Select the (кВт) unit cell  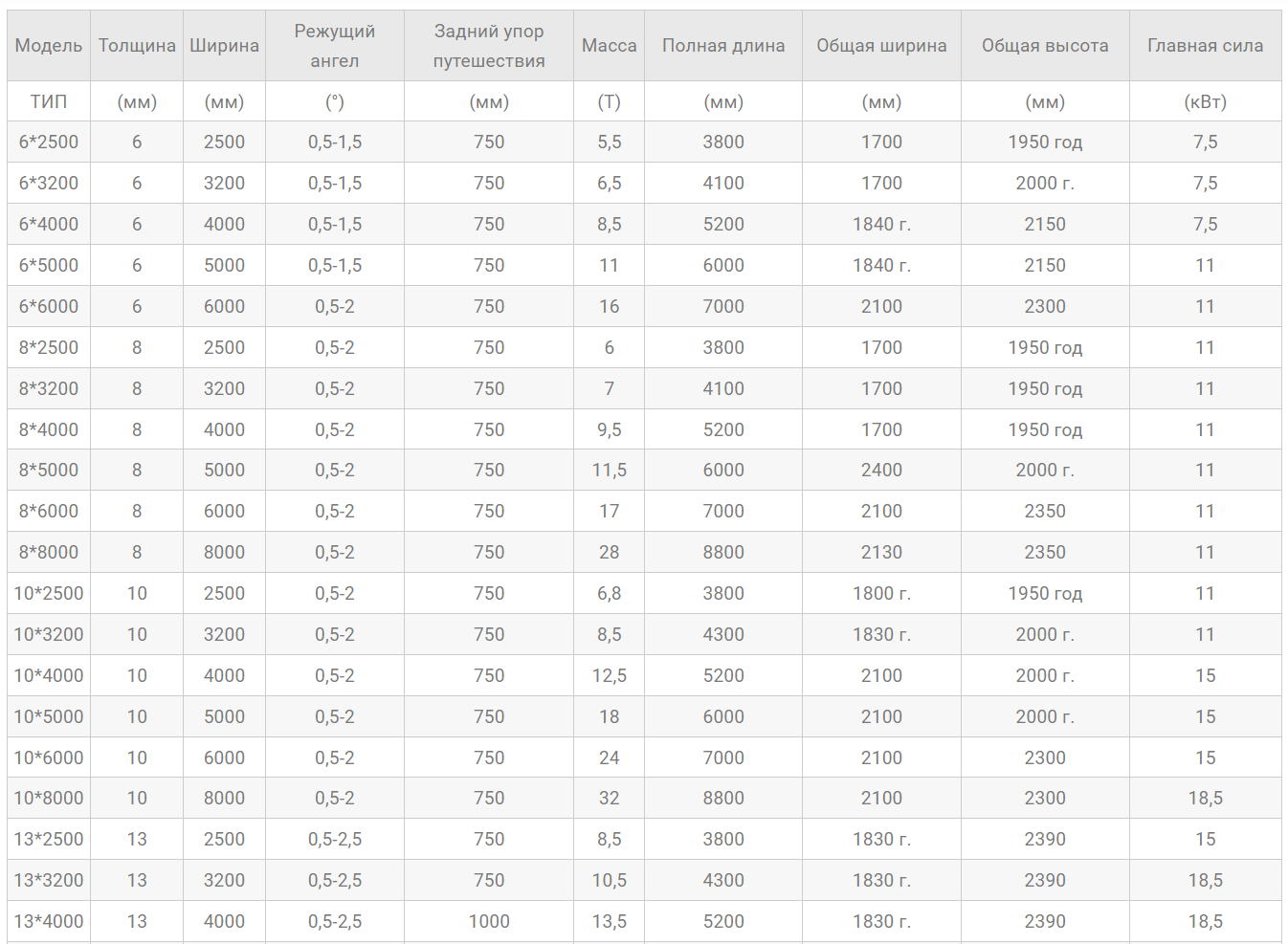[1205, 101]
